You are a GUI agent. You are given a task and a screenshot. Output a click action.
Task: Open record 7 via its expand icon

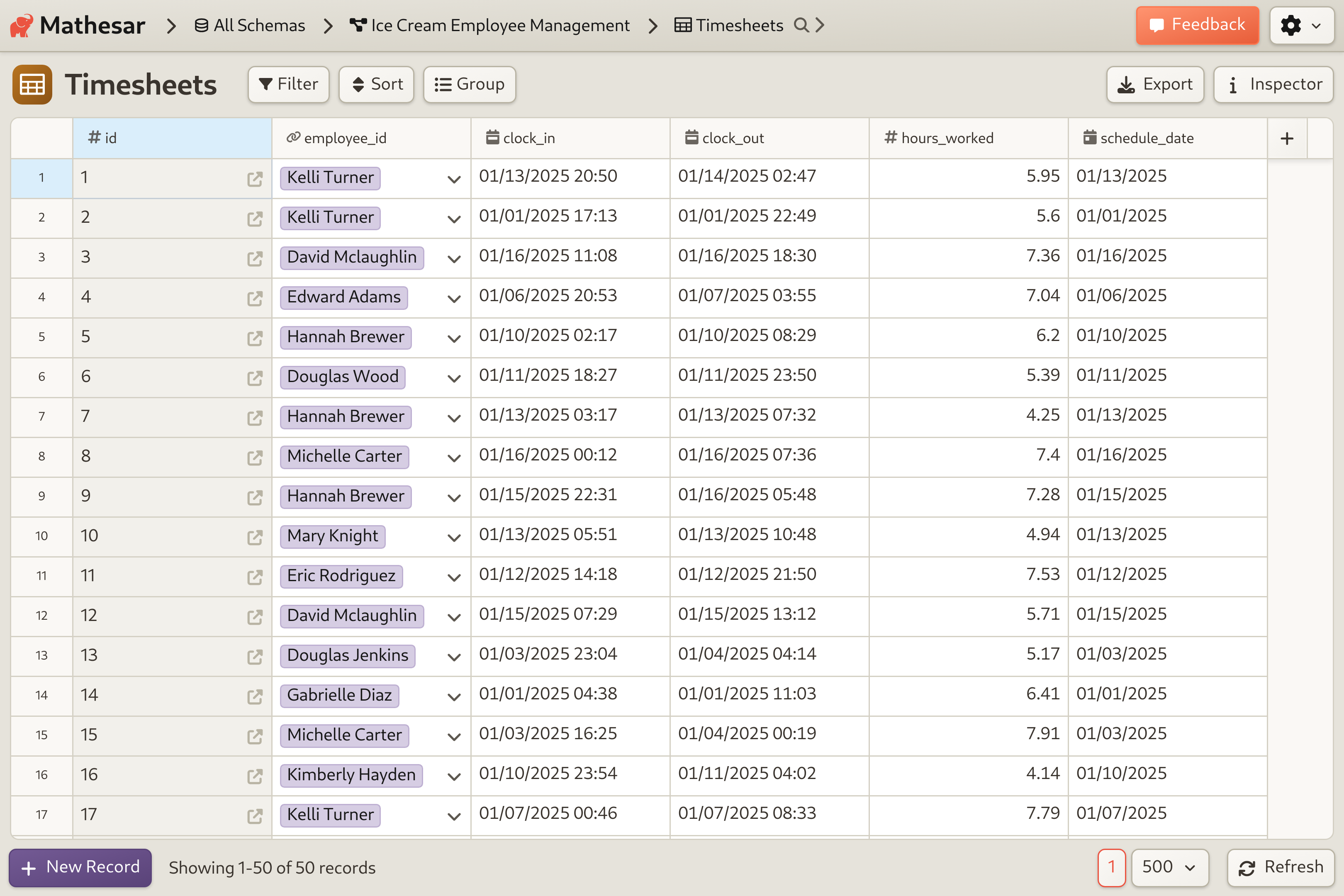255,418
